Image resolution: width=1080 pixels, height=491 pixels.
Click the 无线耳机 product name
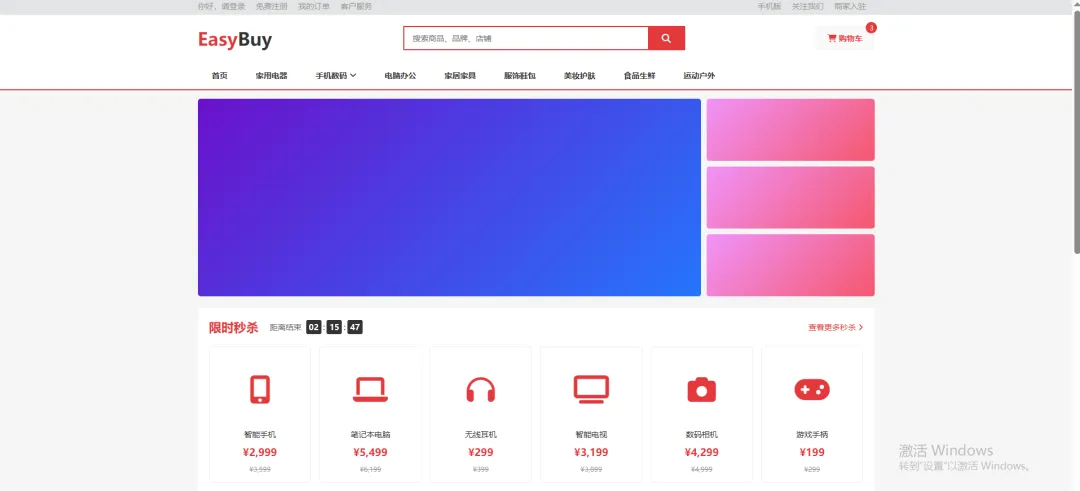tap(481, 435)
